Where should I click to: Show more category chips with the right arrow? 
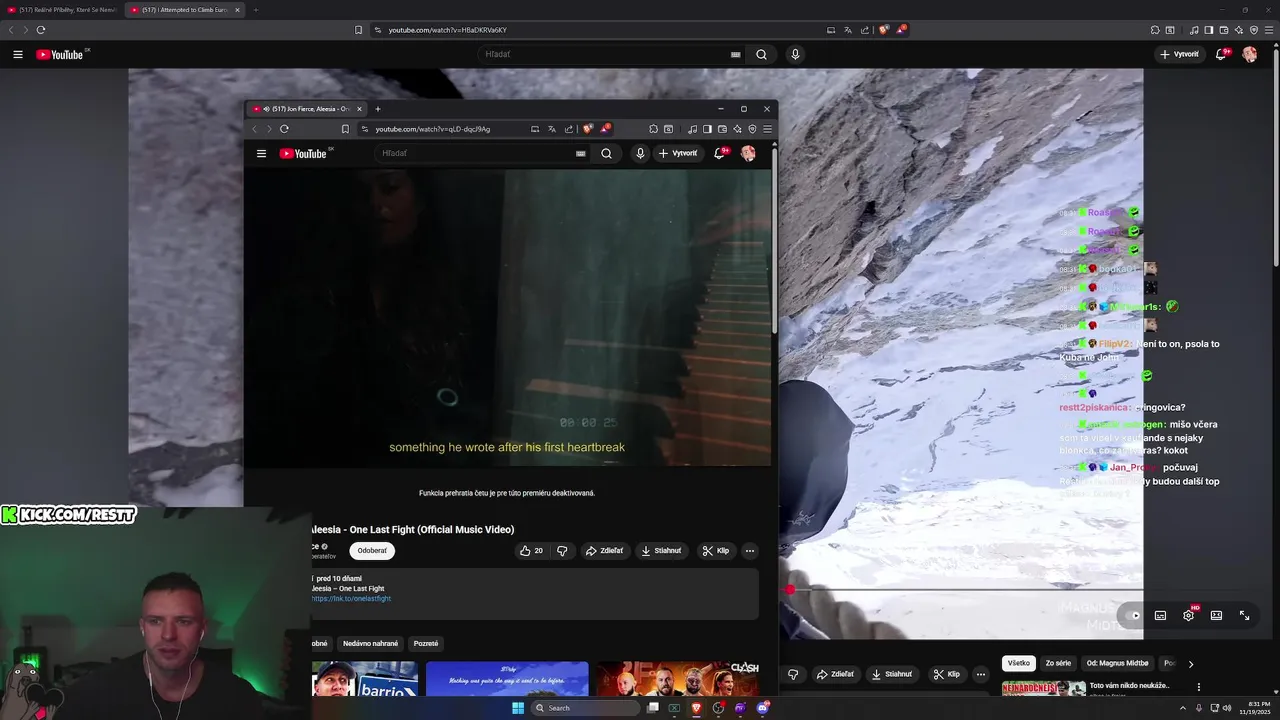tap(1190, 663)
